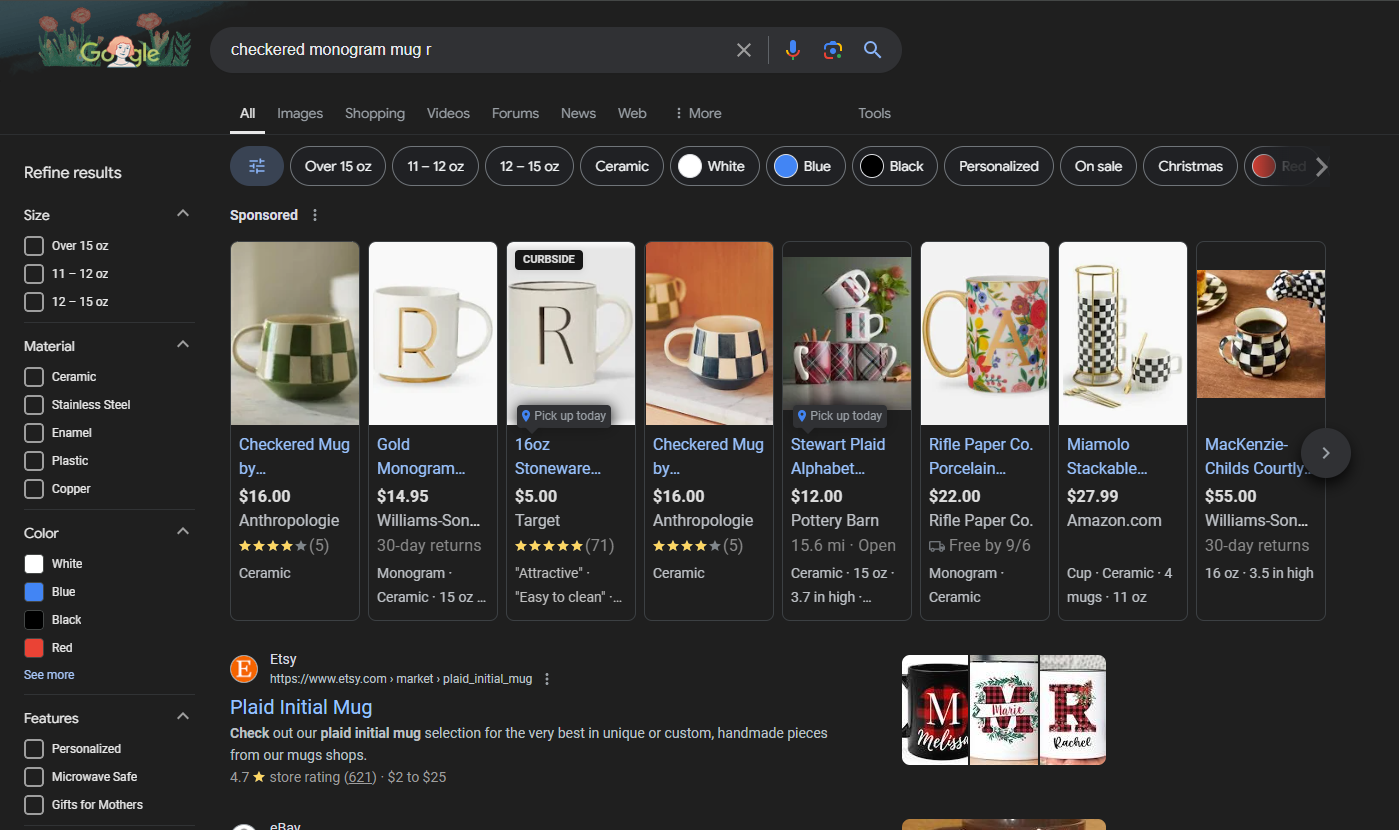
Task: Click the delivery truck icon on Rifle Paper listing
Action: pos(937,545)
